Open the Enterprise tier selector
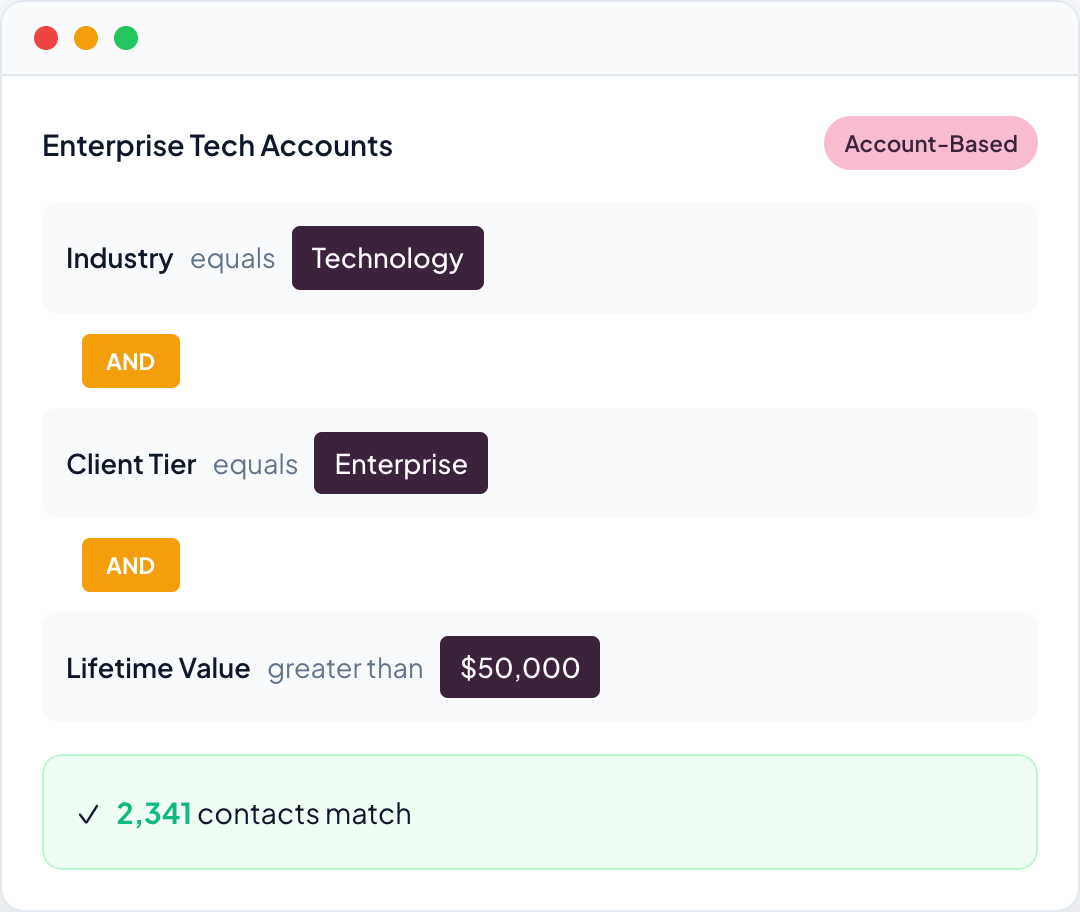This screenshot has height=912, width=1080. pos(400,463)
